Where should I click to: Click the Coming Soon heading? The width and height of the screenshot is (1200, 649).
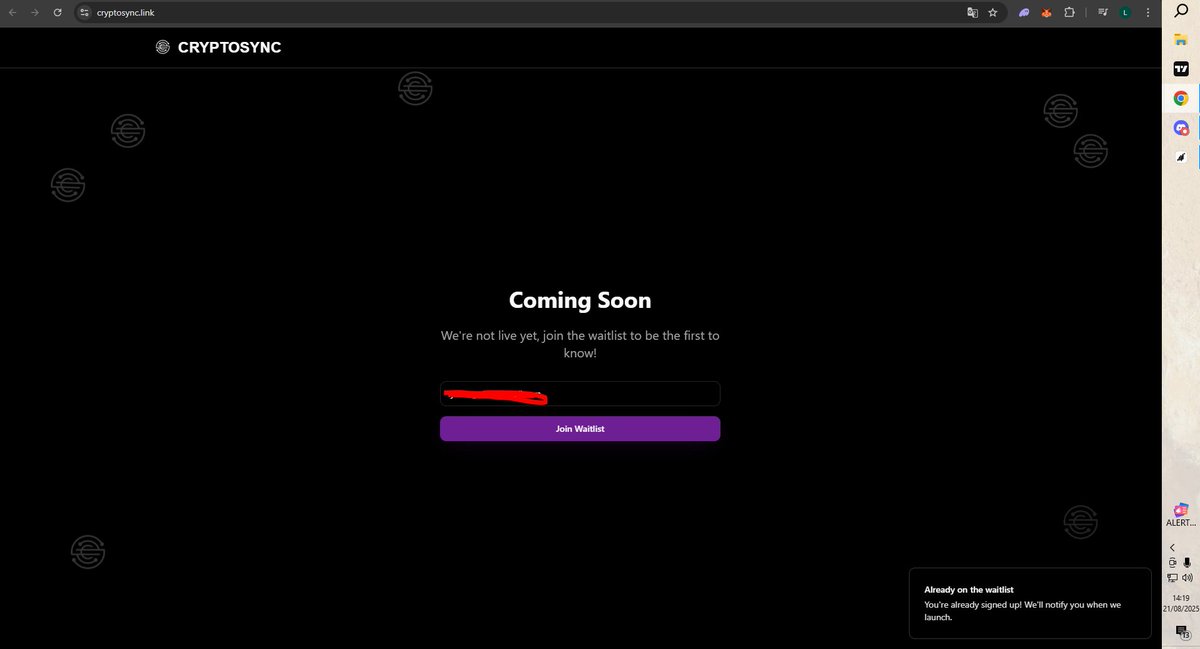pyautogui.click(x=580, y=300)
